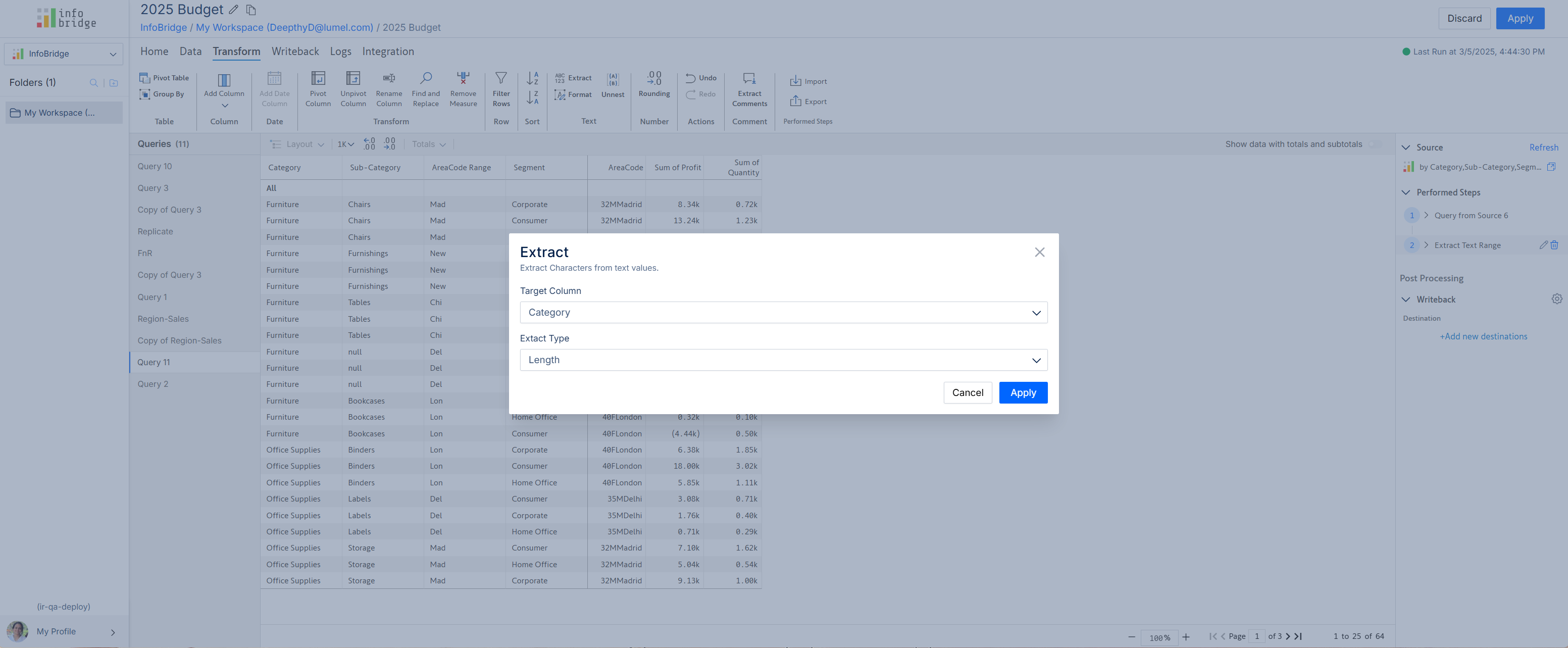Viewport: 1568px width, 648px height.
Task: Click Apply in the Extract dialog
Action: (1023, 393)
